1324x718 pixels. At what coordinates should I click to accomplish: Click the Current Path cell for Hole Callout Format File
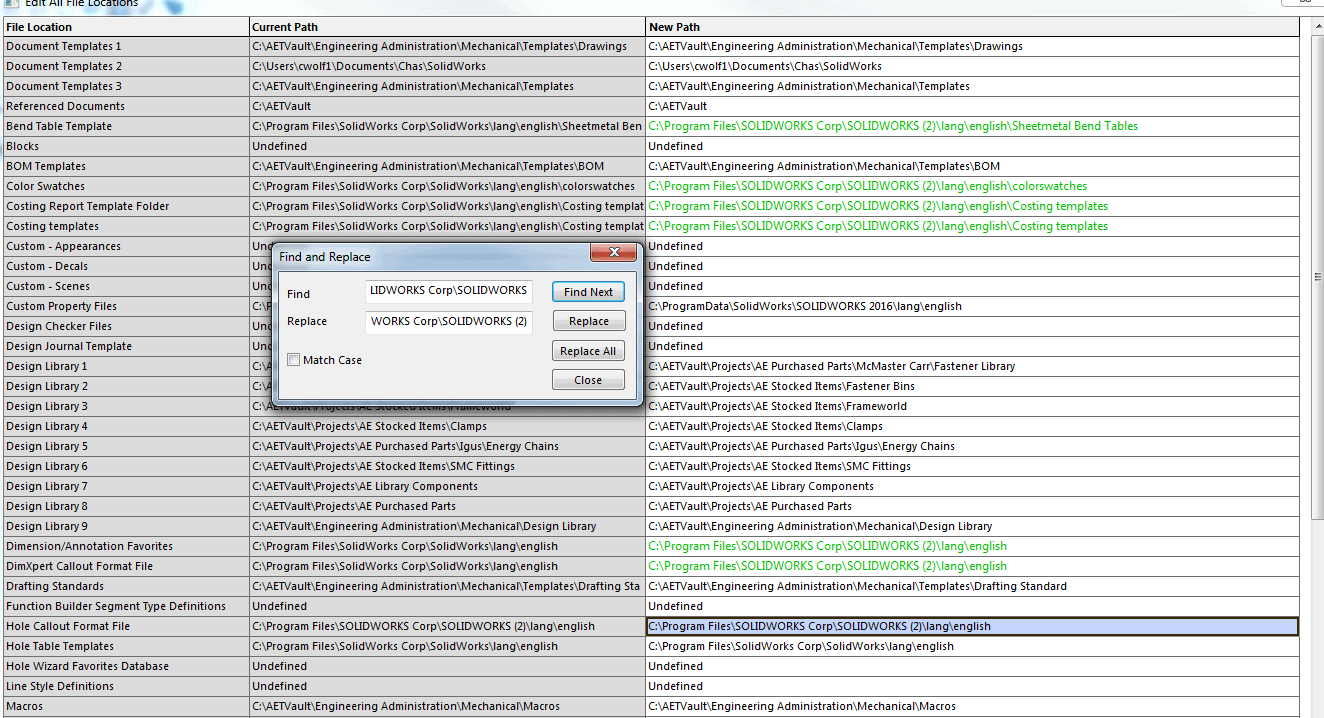(x=448, y=626)
